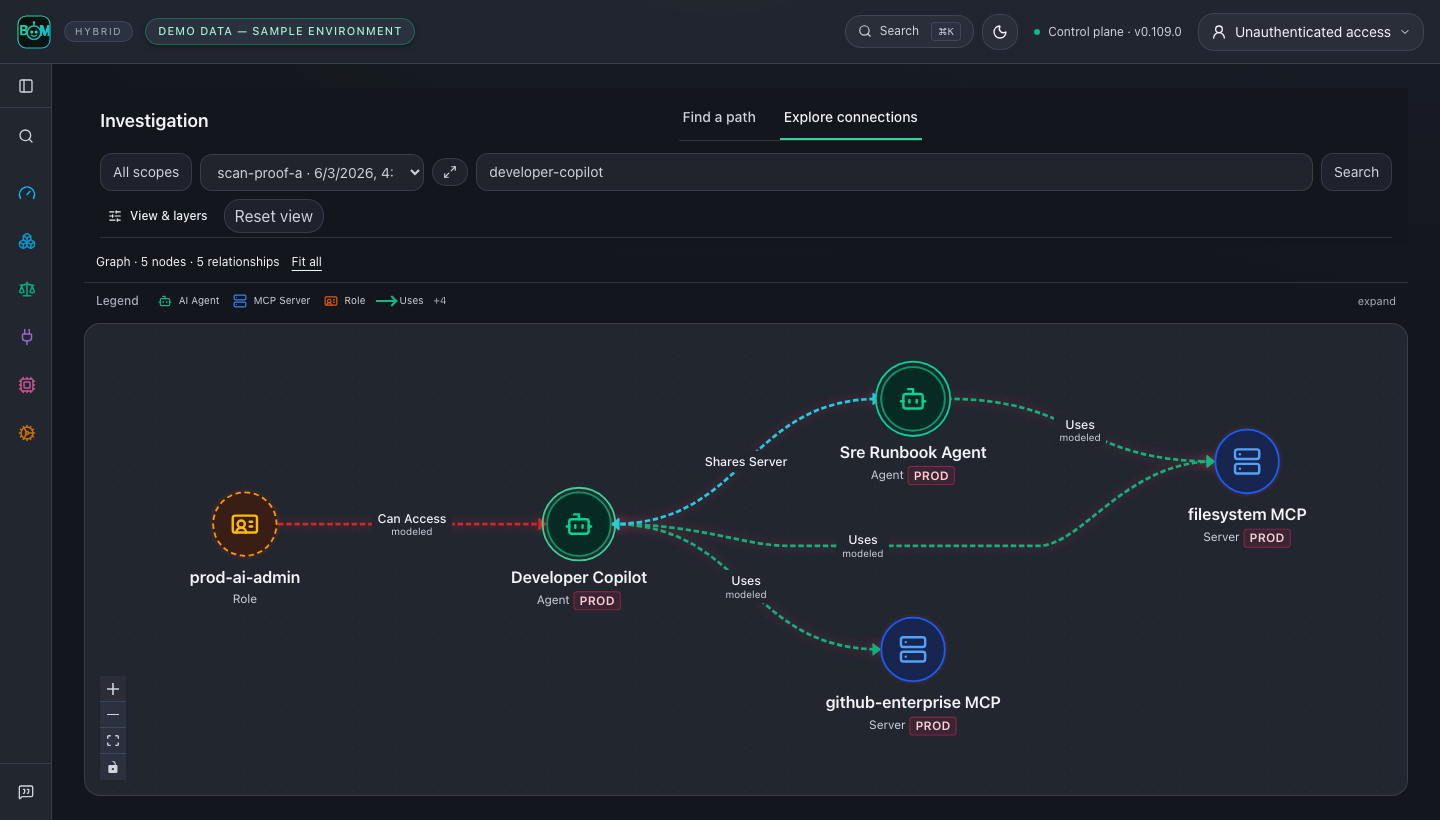Screen dimensions: 1440x820
Task: Toggle dark mode moon icon
Action: [1000, 32]
